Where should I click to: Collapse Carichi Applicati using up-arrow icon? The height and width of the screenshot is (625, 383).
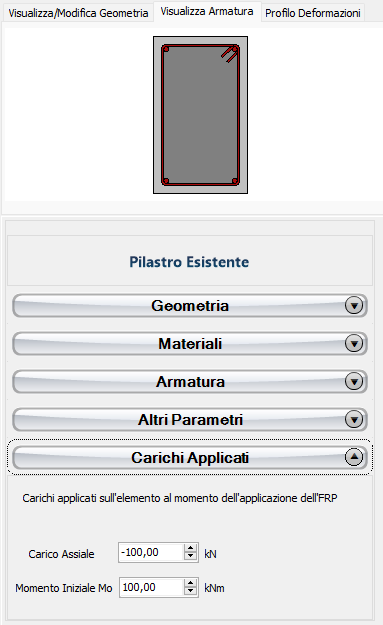point(354,457)
